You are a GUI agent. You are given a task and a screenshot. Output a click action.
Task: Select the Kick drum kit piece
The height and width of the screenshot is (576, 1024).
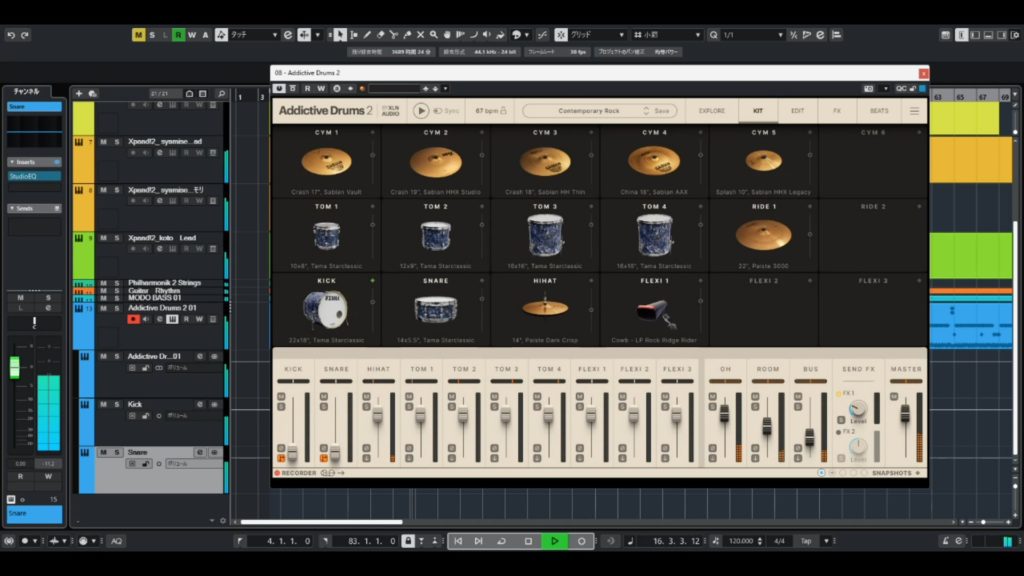pos(325,309)
